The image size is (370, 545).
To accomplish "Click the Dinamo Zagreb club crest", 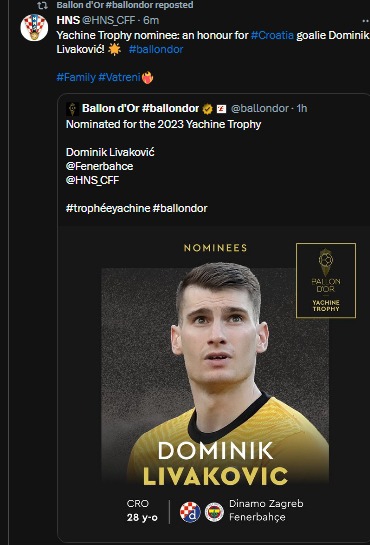I will pos(190,512).
